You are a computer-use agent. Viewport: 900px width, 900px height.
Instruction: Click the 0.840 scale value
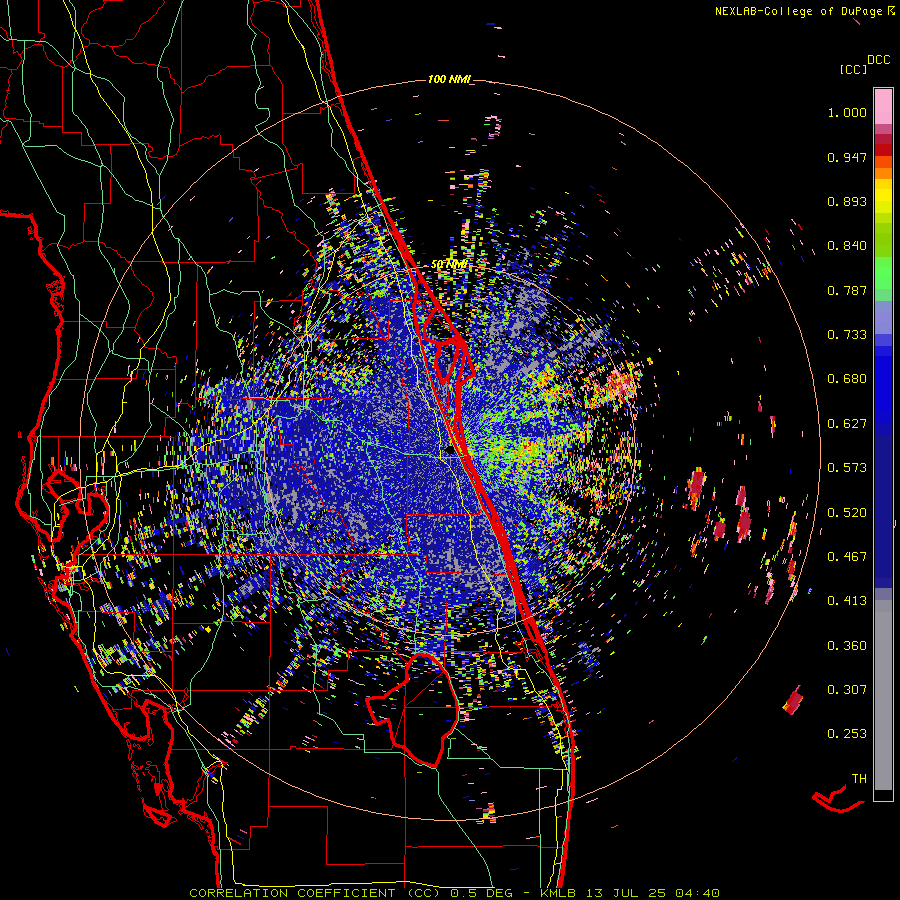pos(847,246)
